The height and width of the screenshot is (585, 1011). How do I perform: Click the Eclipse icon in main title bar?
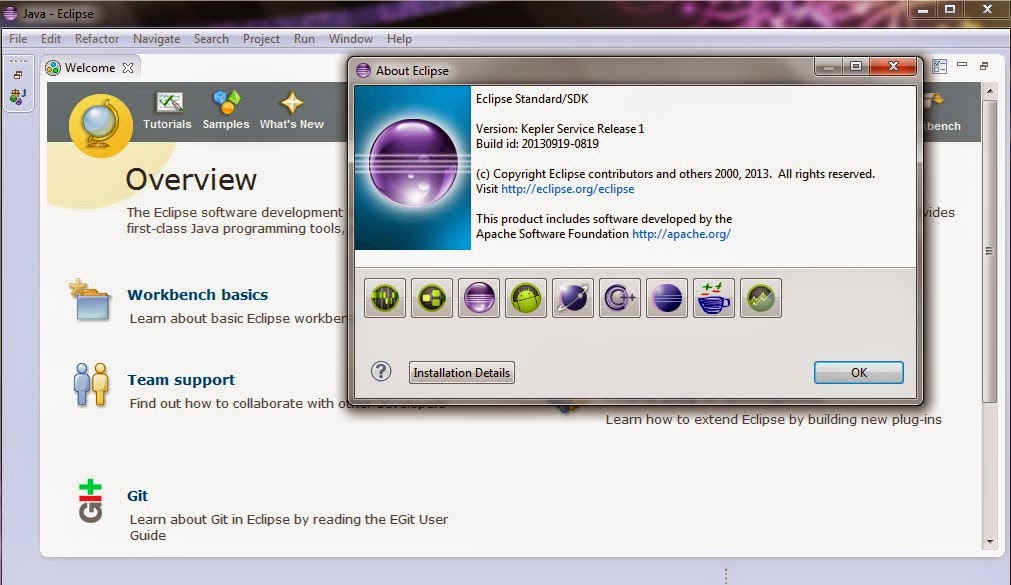(x=11, y=14)
